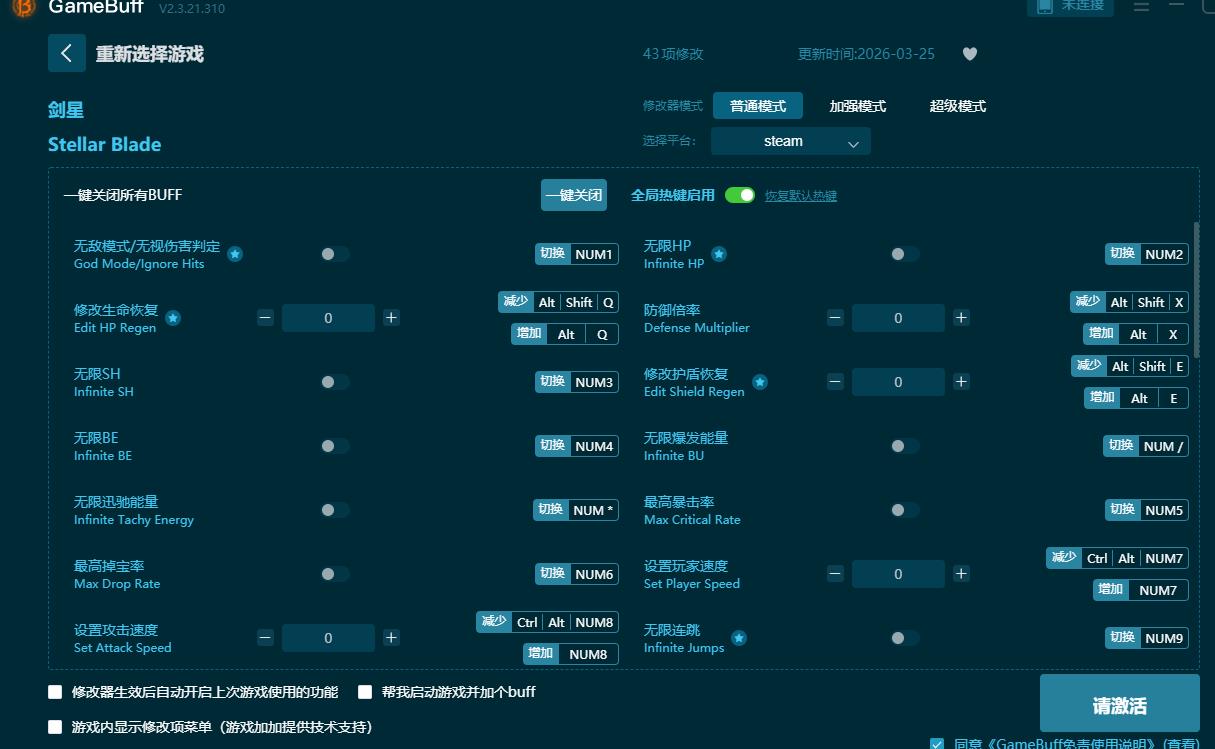Click the 恢复默认热键 link

(800, 195)
